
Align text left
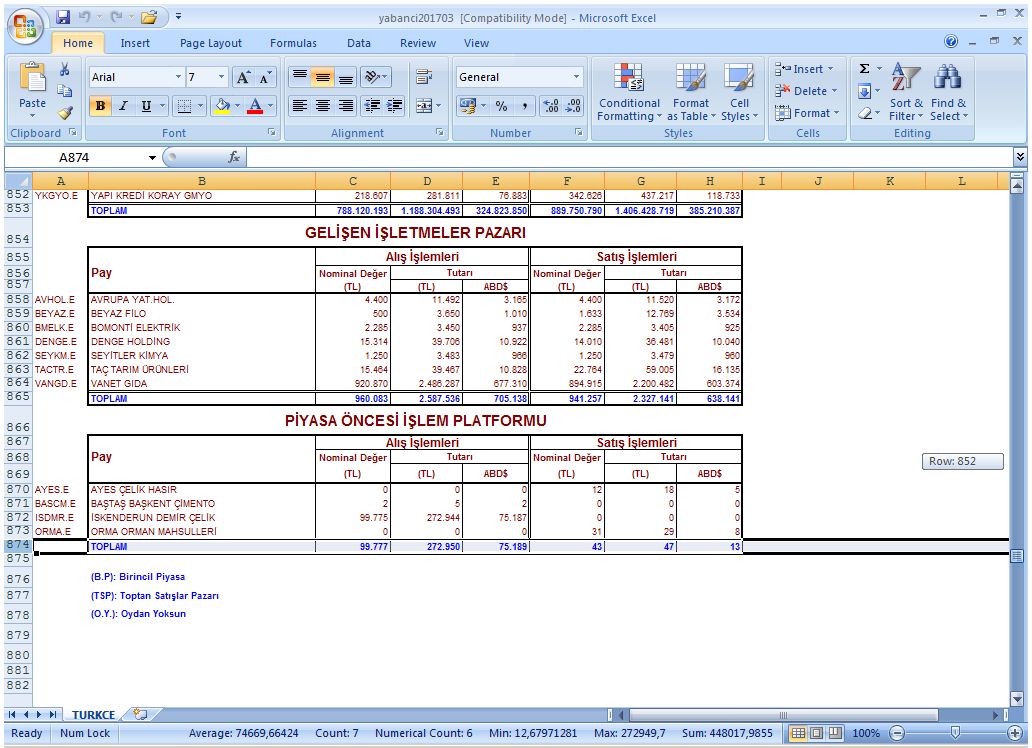coord(300,105)
